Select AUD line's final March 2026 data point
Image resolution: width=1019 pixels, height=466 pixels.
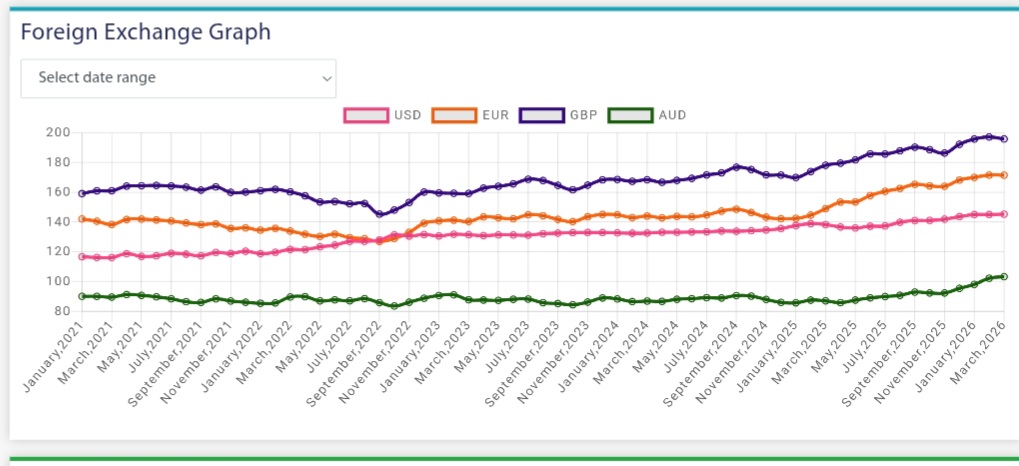(1004, 276)
